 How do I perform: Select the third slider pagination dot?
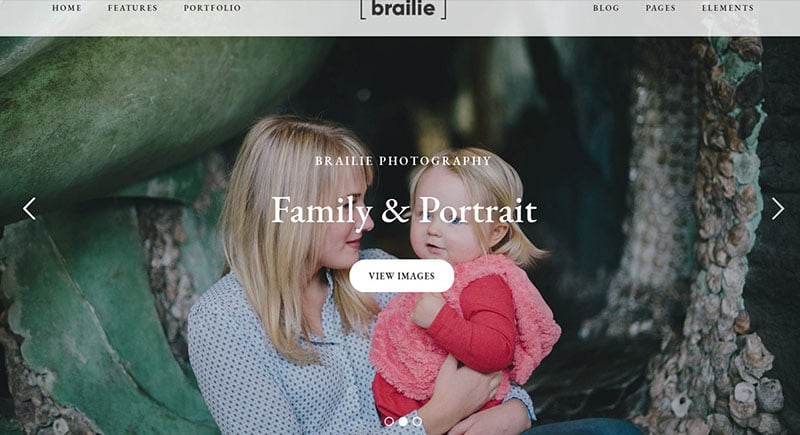[417, 422]
